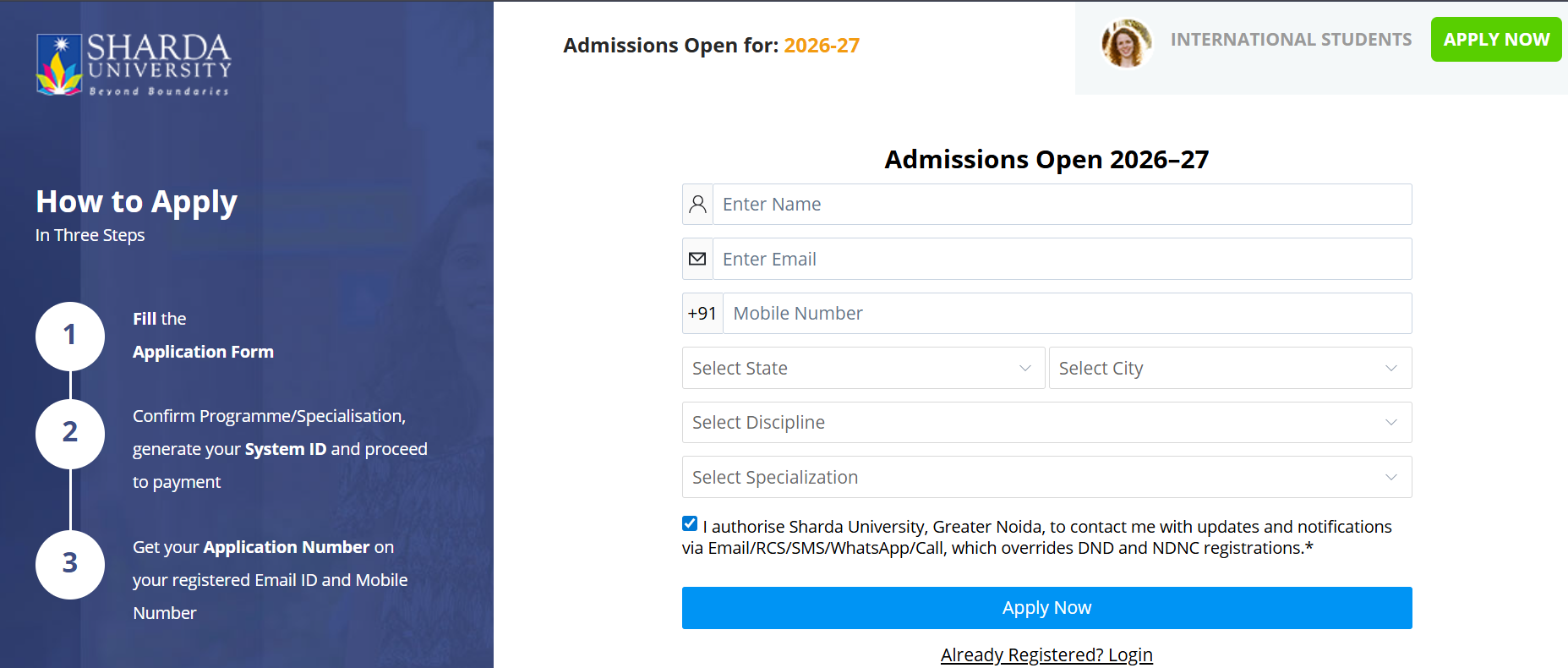This screenshot has height=668, width=1568.
Task: Open the Already Registered? Login link
Action: (1046, 654)
